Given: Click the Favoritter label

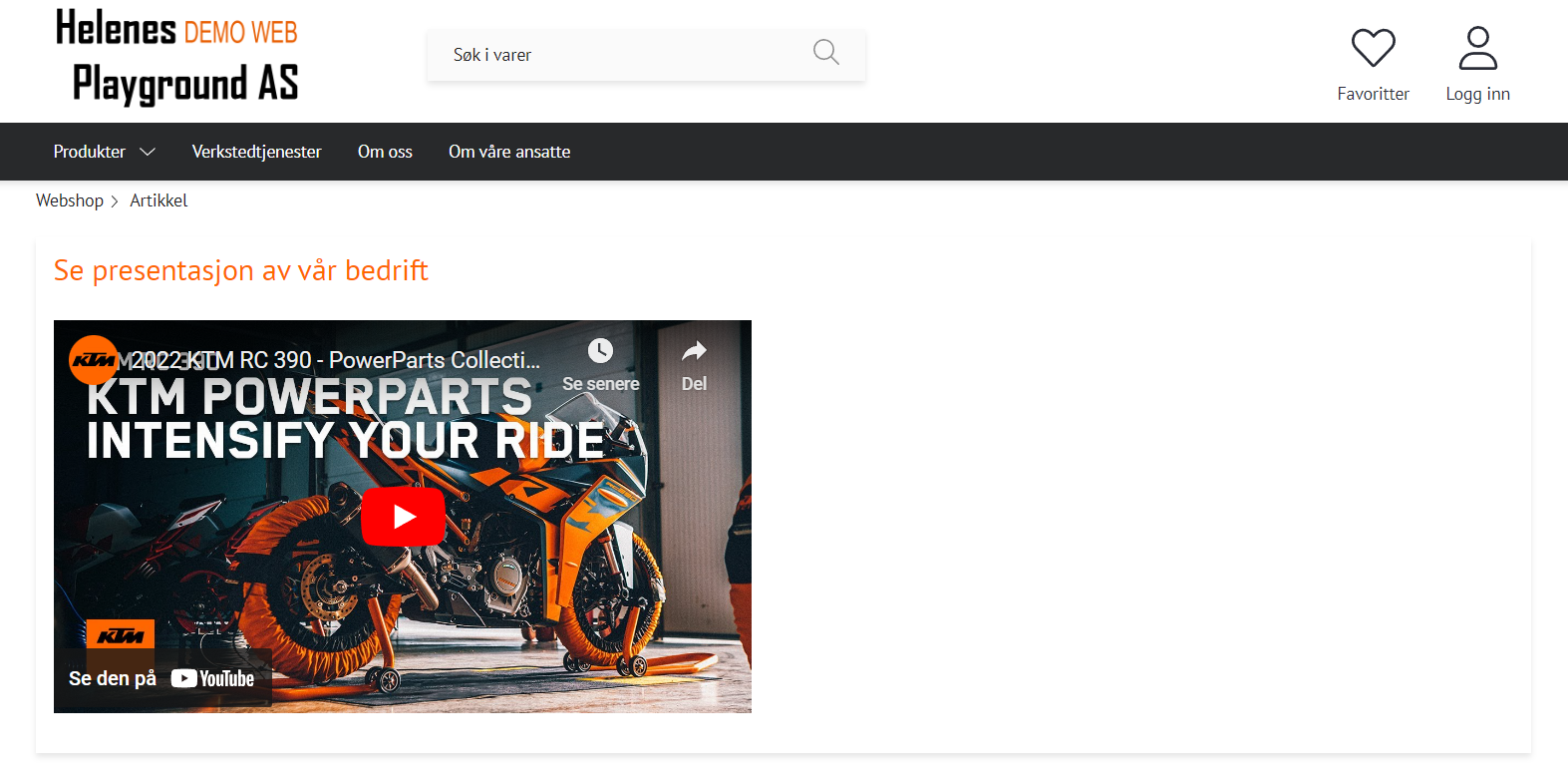Looking at the screenshot, I should (x=1373, y=94).
